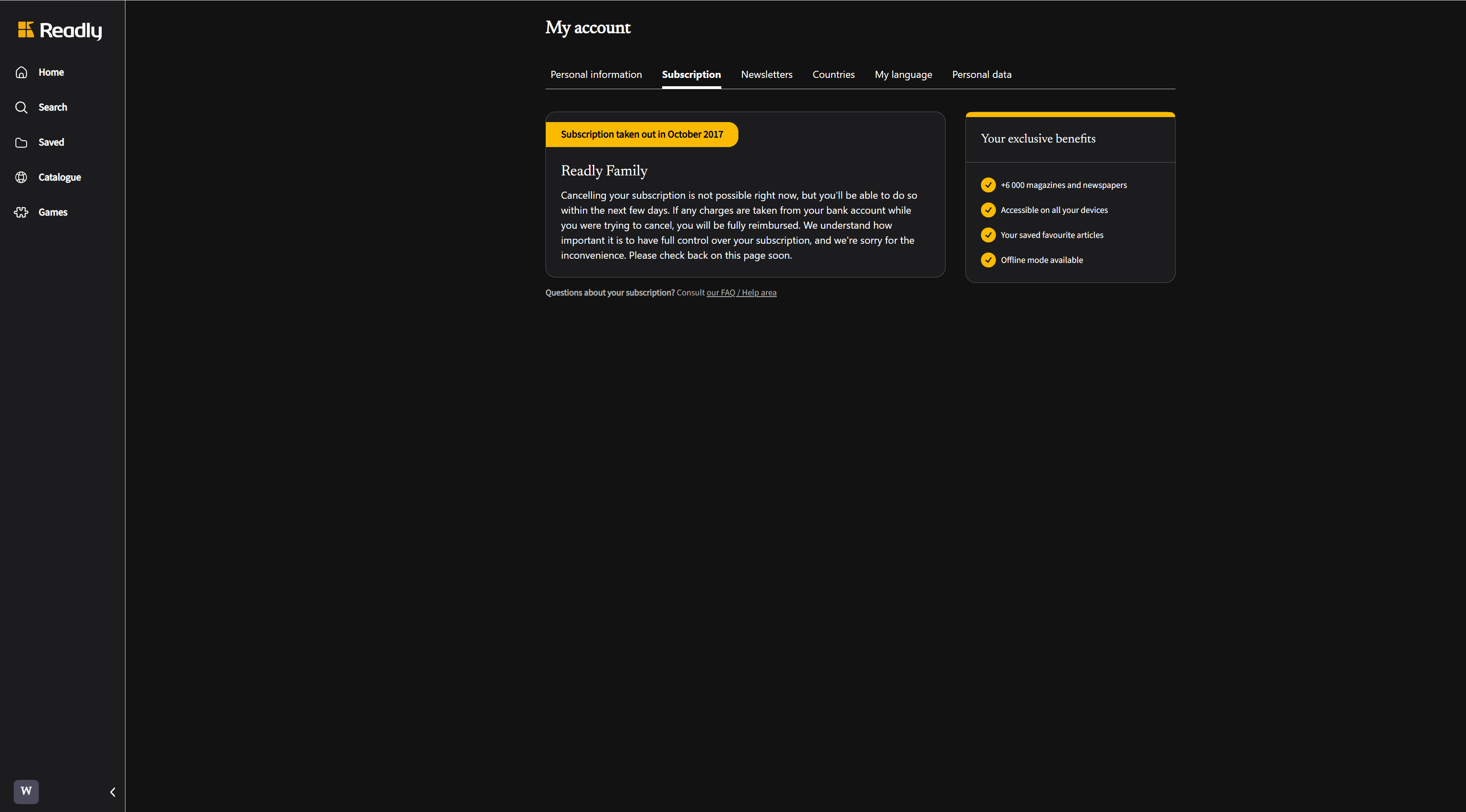The width and height of the screenshot is (1466, 812).
Task: Open the W profile avatar
Action: pyautogui.click(x=26, y=792)
